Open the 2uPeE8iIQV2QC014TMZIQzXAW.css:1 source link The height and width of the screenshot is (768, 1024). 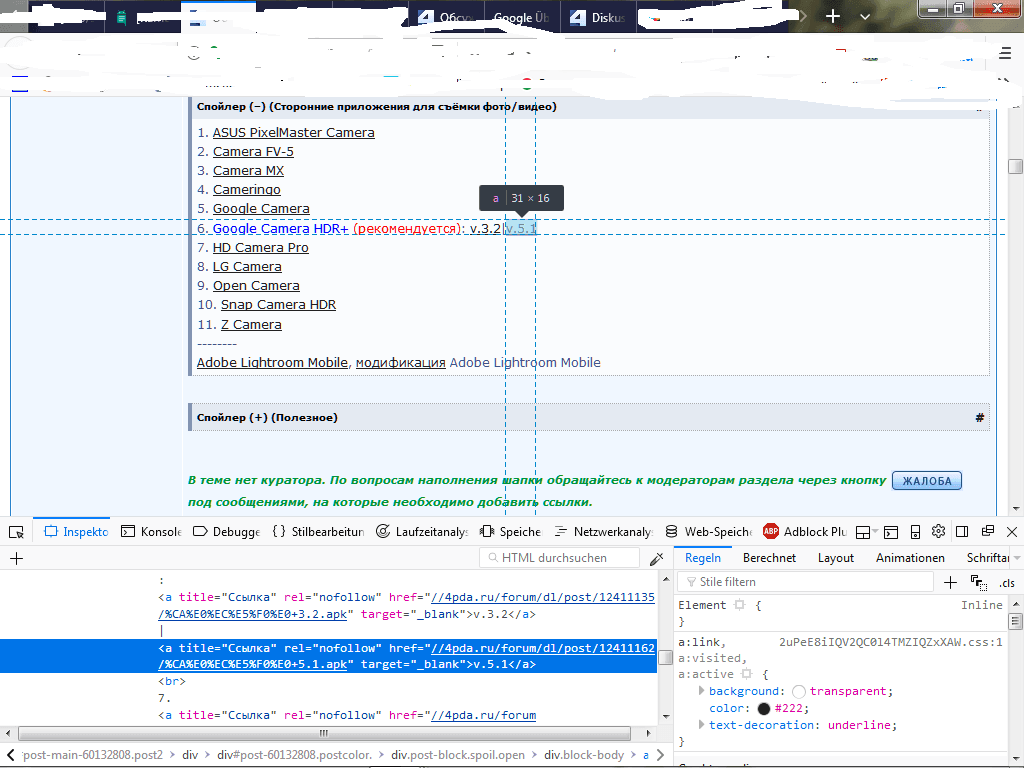[891, 642]
